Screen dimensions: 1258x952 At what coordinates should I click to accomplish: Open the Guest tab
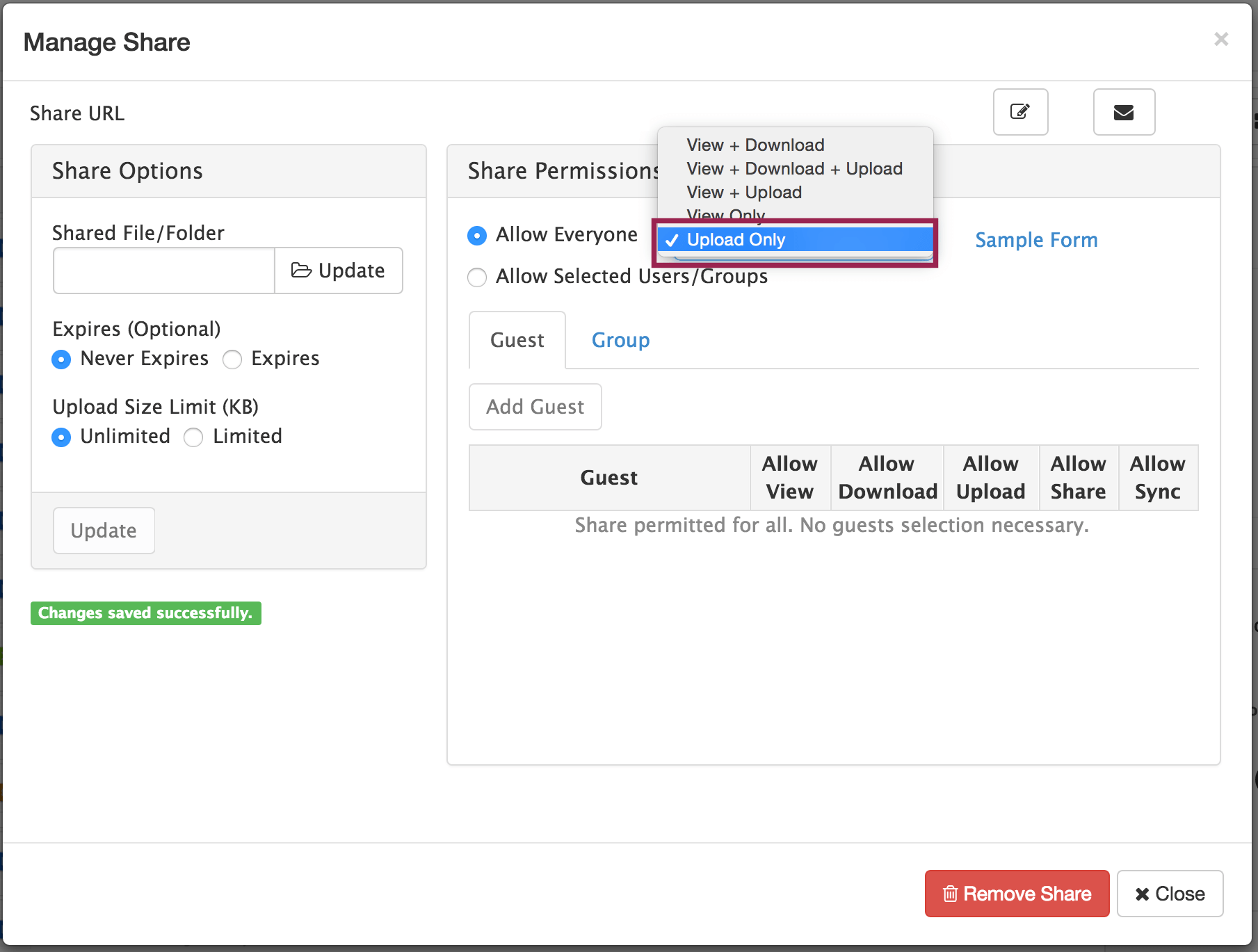click(x=517, y=340)
